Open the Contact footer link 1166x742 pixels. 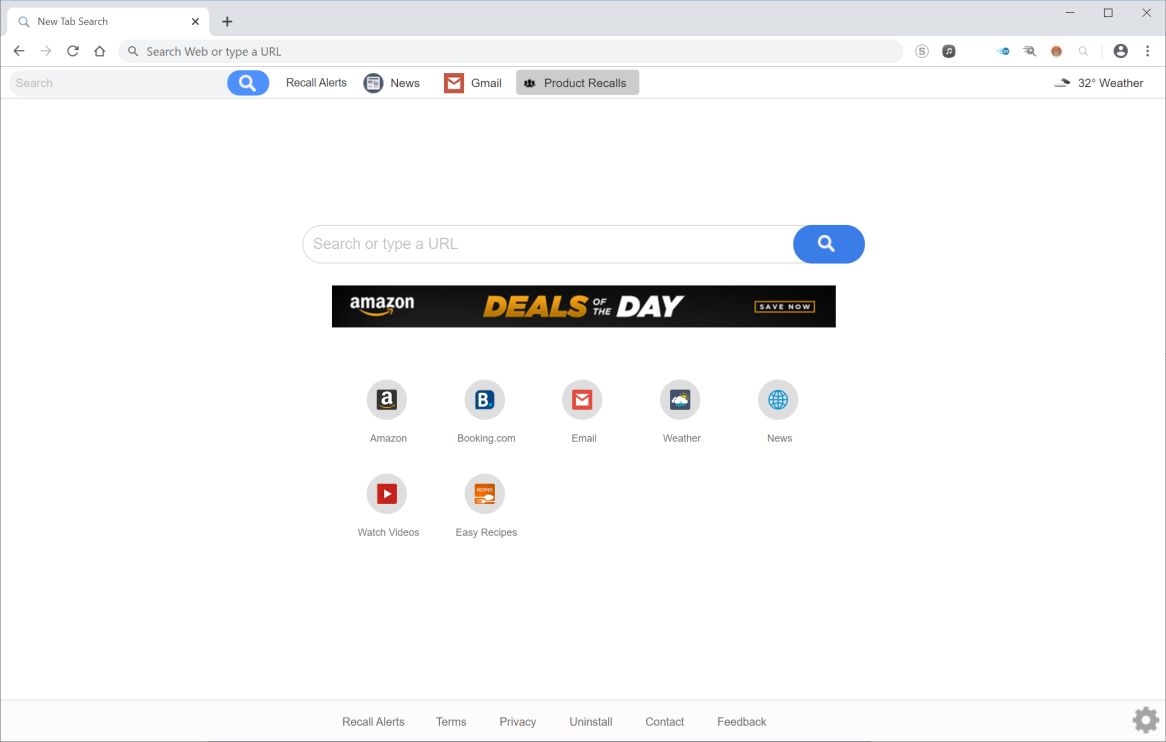click(x=665, y=722)
